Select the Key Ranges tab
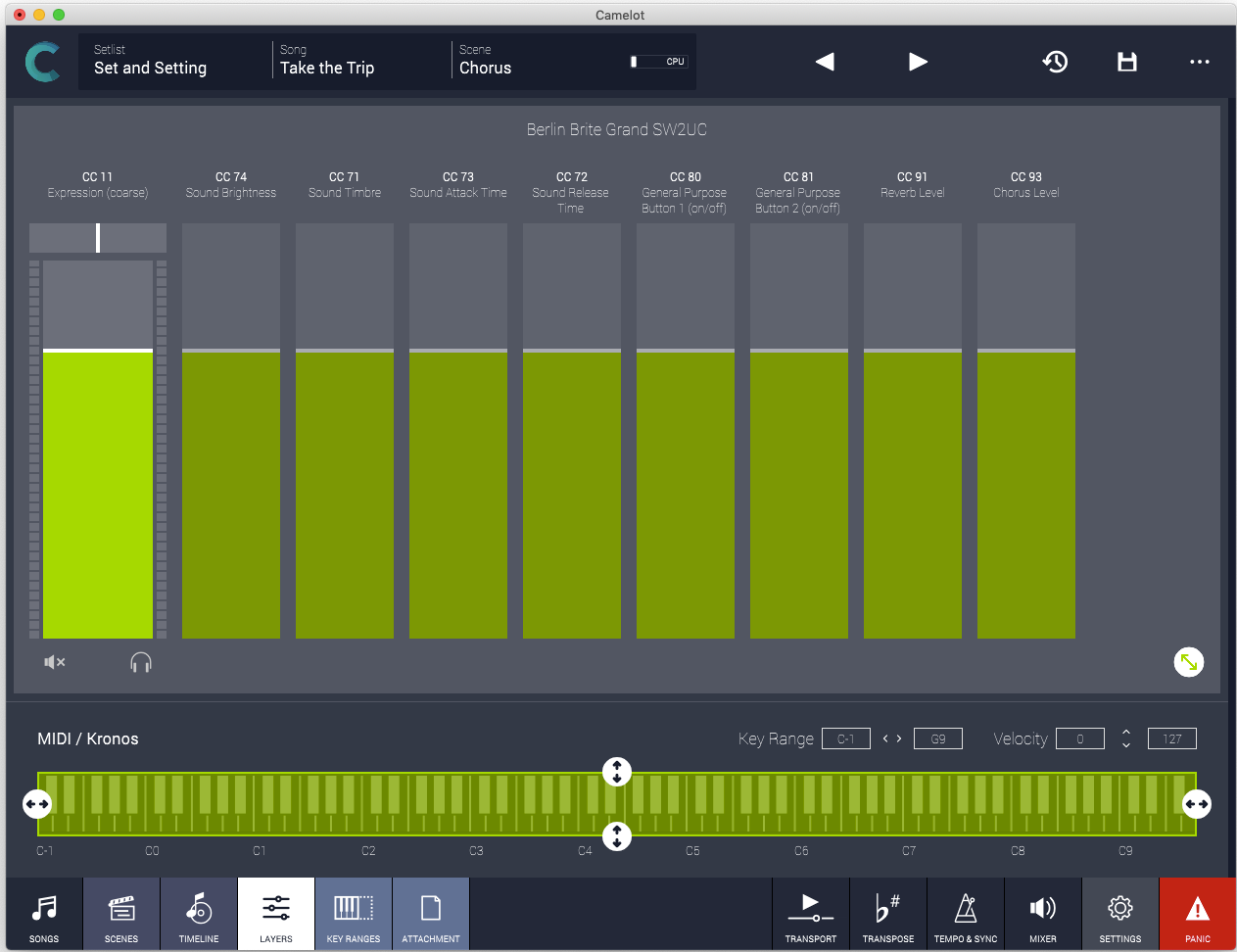The width and height of the screenshot is (1237, 952). tap(354, 915)
